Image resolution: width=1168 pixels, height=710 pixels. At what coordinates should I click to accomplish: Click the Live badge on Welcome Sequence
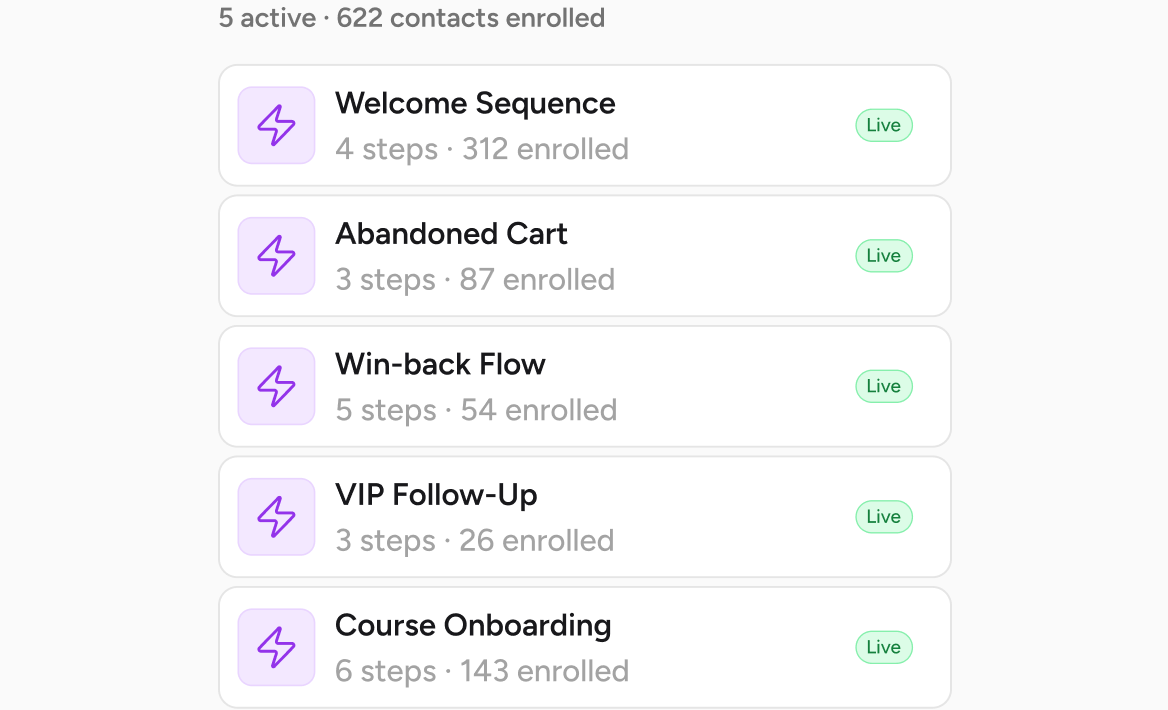click(x=883, y=125)
